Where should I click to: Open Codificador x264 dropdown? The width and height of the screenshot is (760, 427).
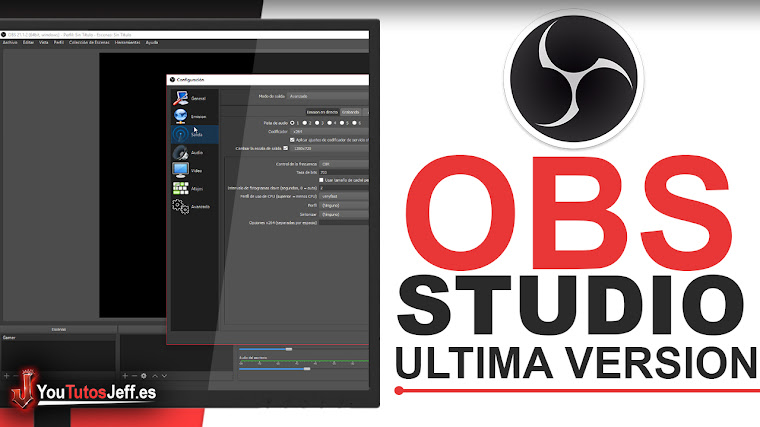point(330,131)
